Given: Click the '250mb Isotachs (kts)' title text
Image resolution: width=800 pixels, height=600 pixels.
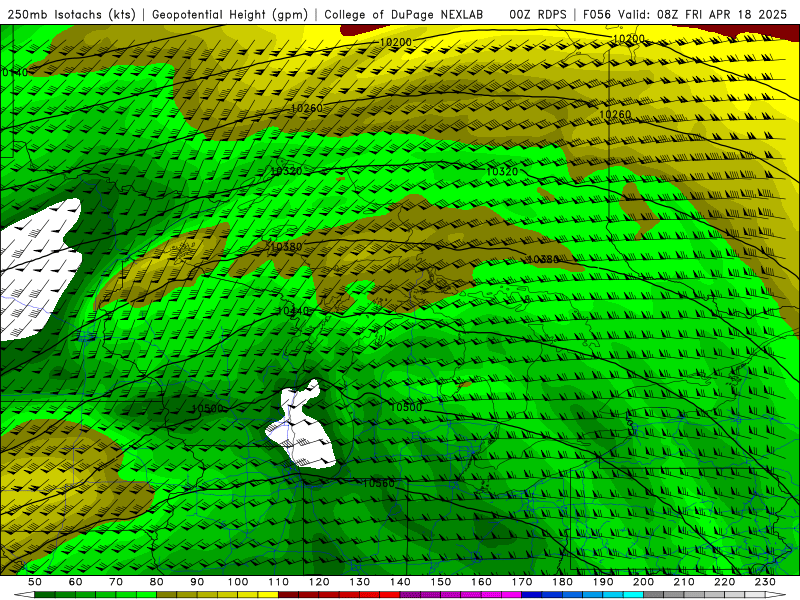Looking at the screenshot, I should point(71,15).
